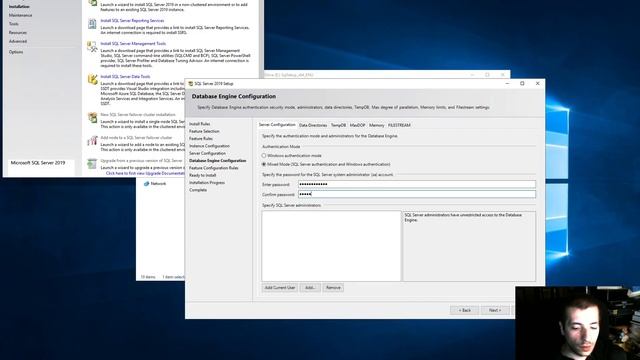Switch to the FILESTREAM tab

(399, 125)
